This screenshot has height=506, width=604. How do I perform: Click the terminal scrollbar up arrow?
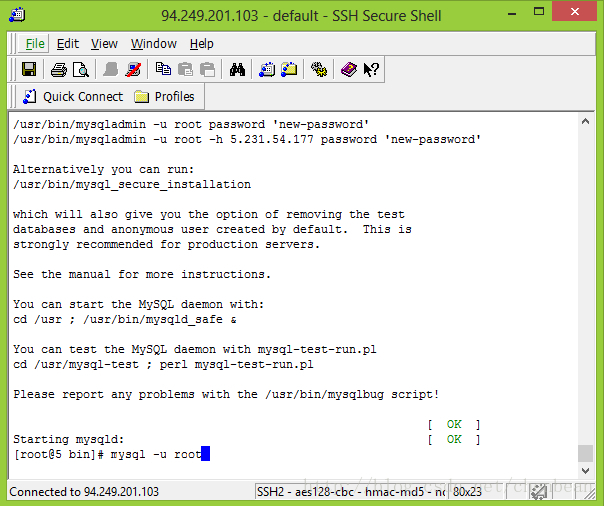586,121
